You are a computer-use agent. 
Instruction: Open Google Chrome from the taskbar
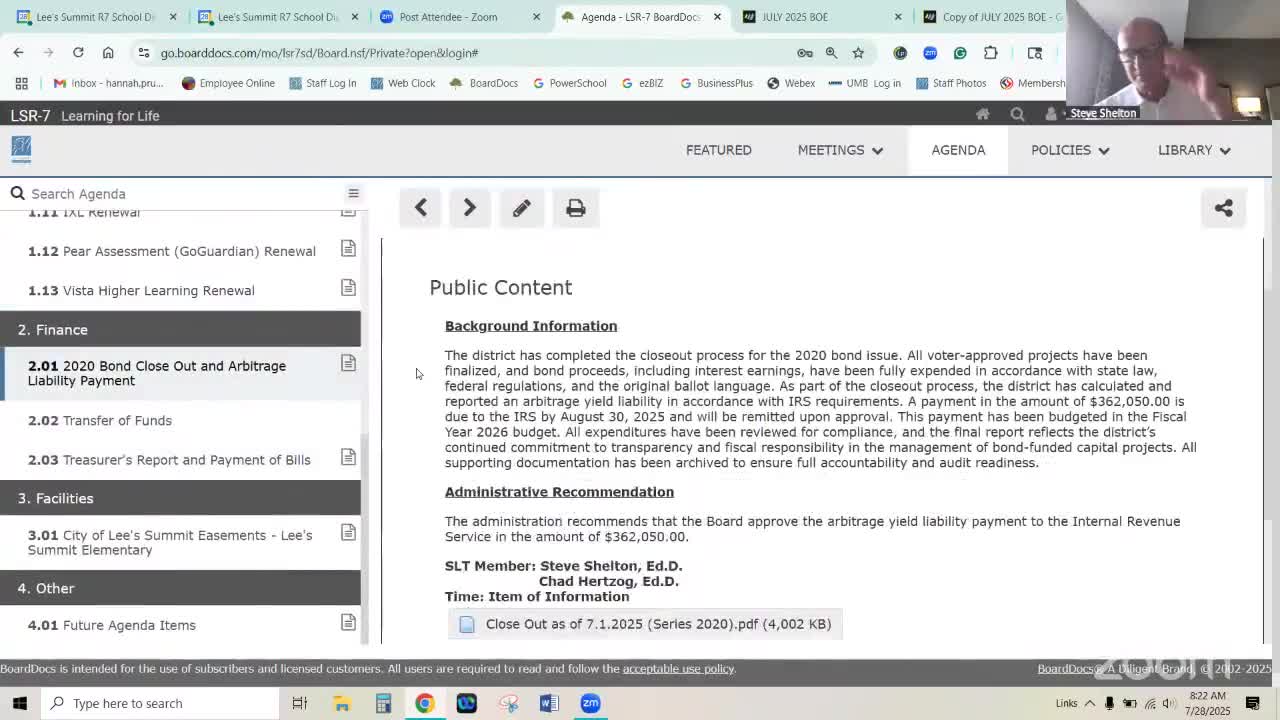425,703
